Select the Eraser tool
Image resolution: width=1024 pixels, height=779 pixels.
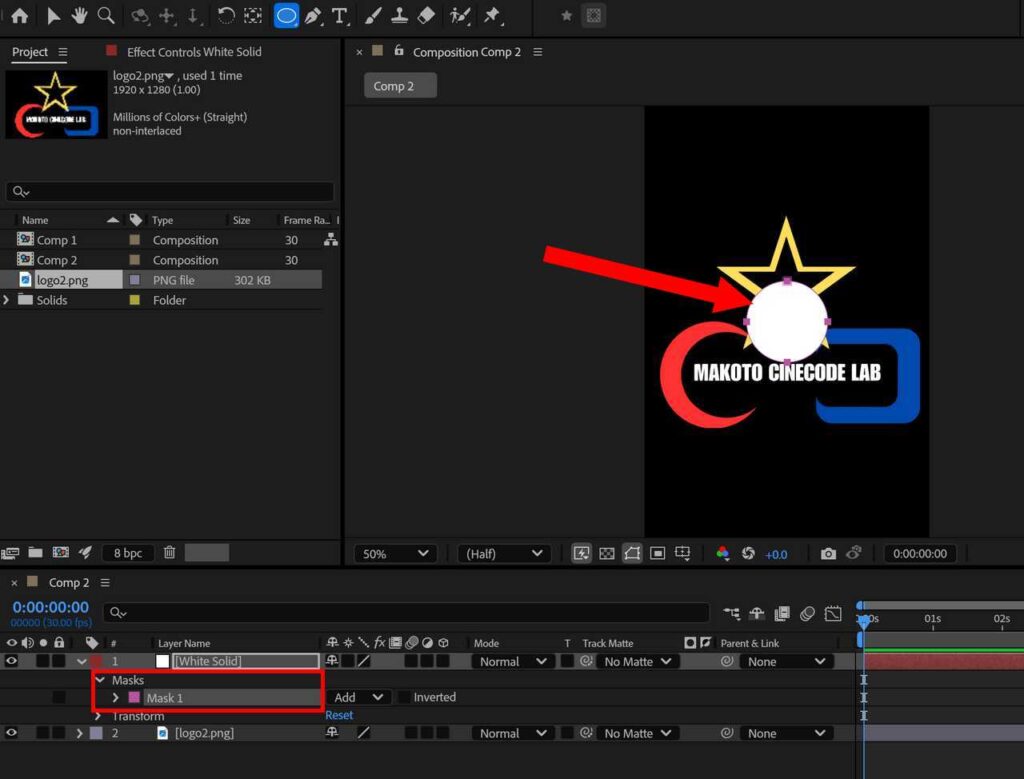coord(426,16)
